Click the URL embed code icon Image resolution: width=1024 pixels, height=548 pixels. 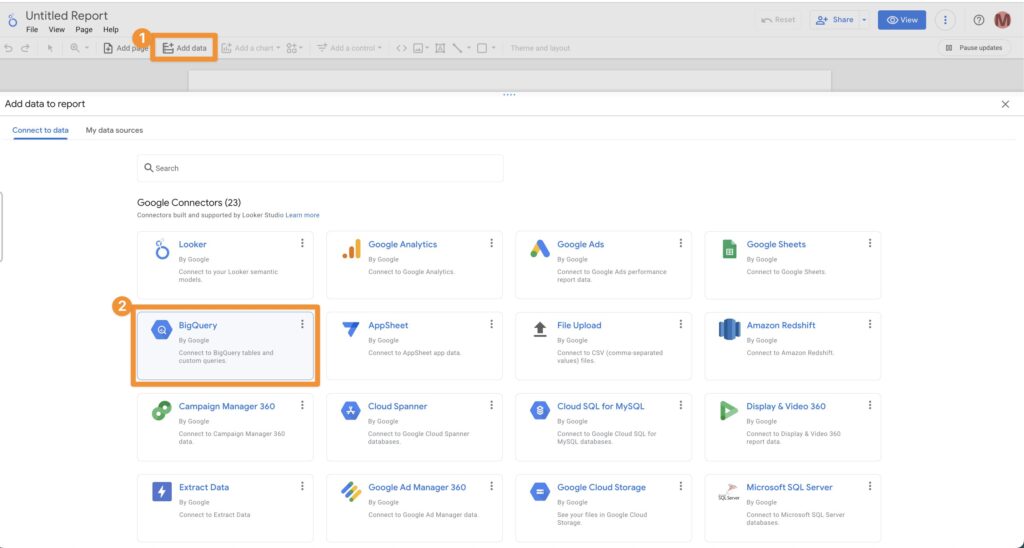click(402, 48)
